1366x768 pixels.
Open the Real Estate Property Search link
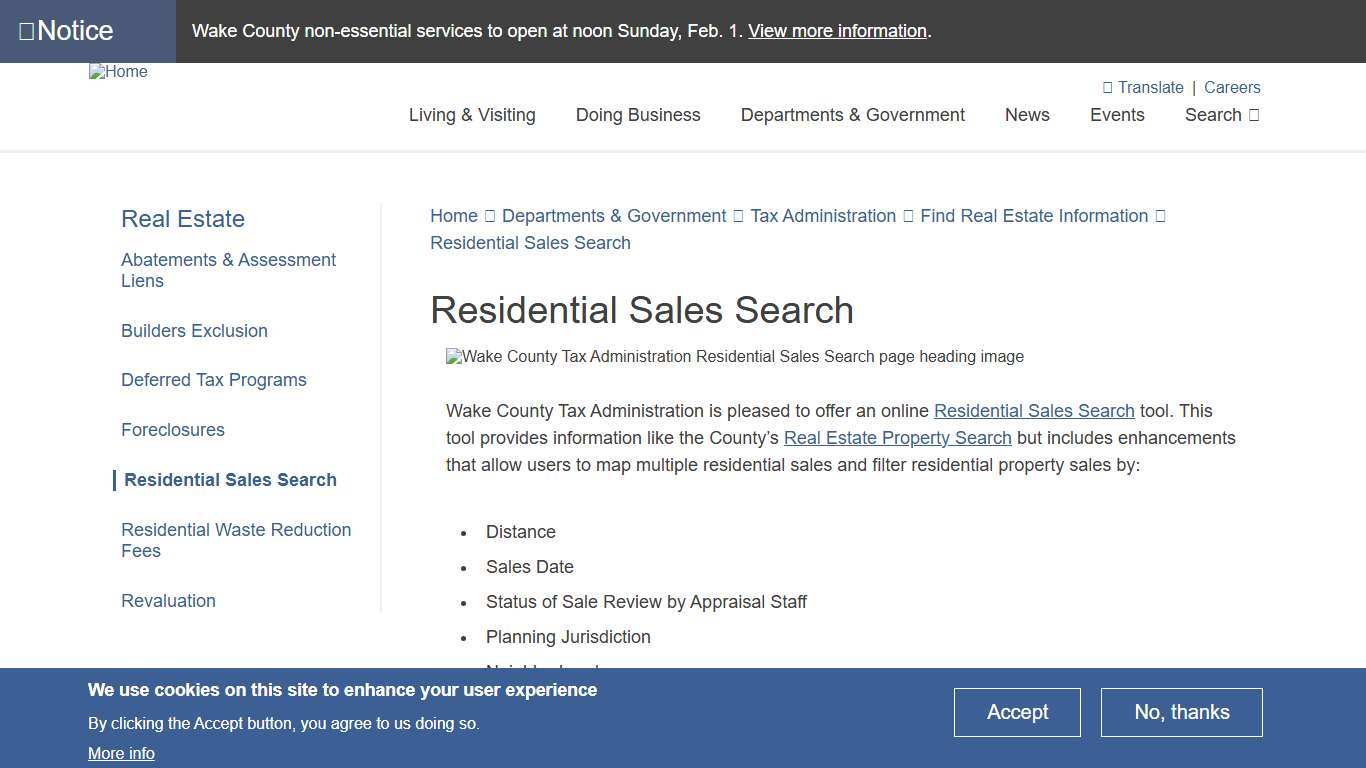[898, 437]
